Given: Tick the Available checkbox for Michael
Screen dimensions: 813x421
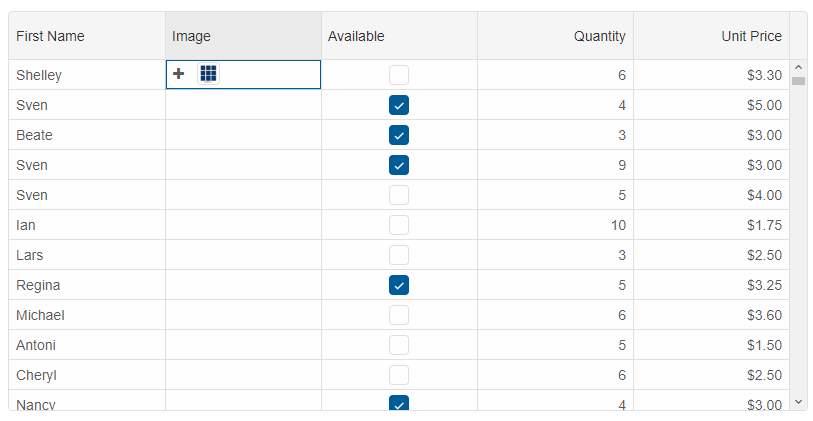Looking at the screenshot, I should click(399, 315).
